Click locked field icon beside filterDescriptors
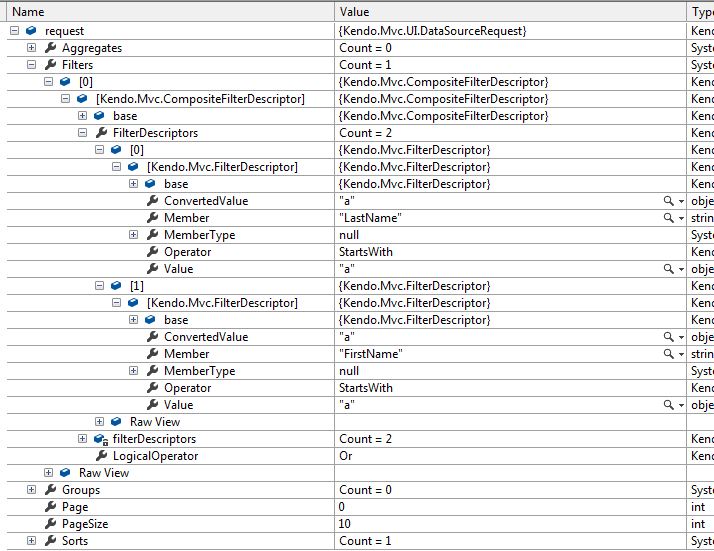Screen dimensions: 714x551 click(101, 439)
